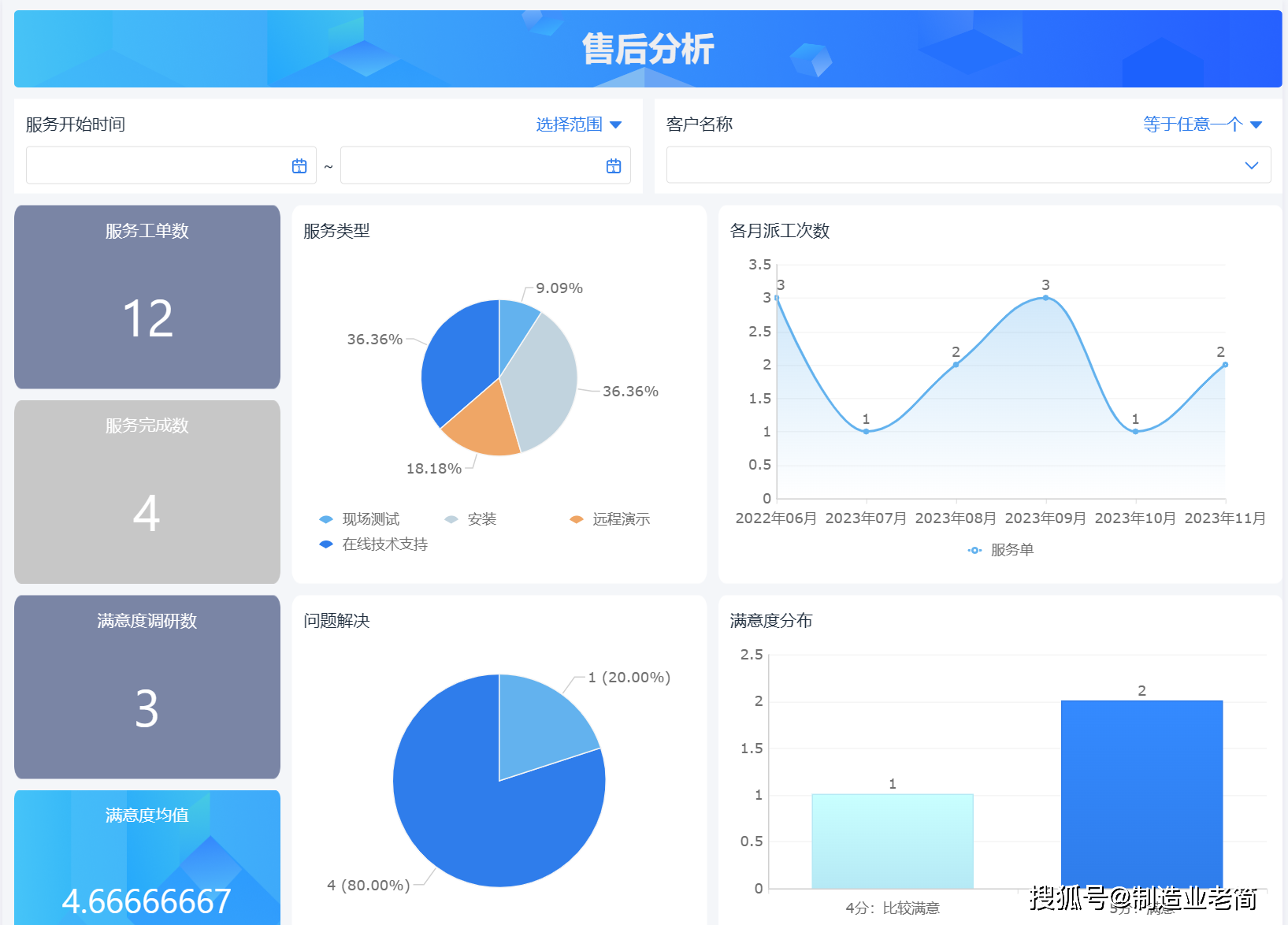Click the 服务类型 chart title

tap(336, 231)
